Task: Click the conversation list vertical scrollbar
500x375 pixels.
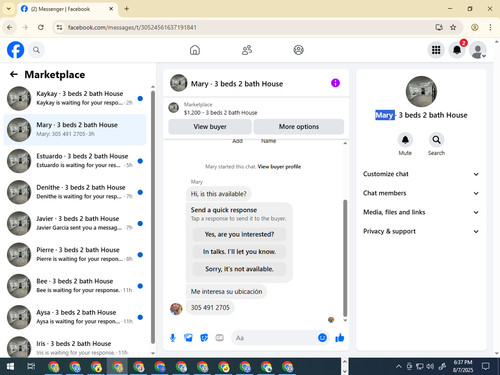Action: click(x=153, y=217)
